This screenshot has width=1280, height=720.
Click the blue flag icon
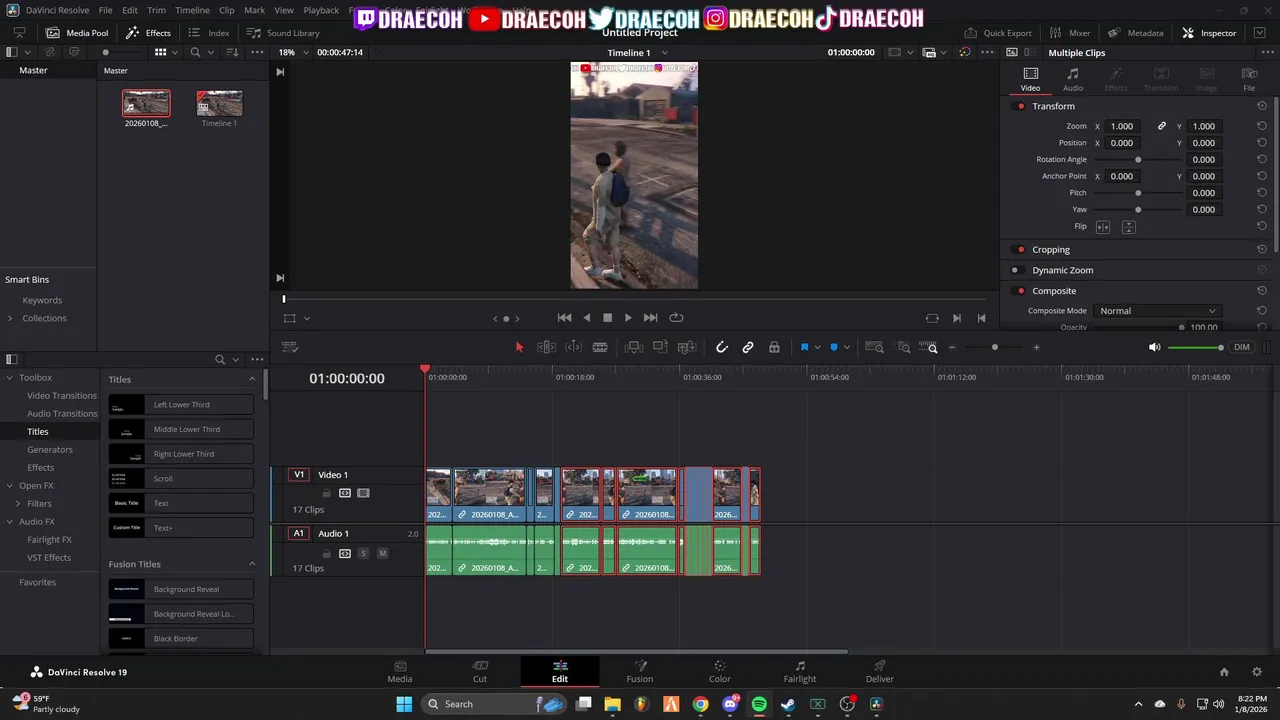pos(804,347)
